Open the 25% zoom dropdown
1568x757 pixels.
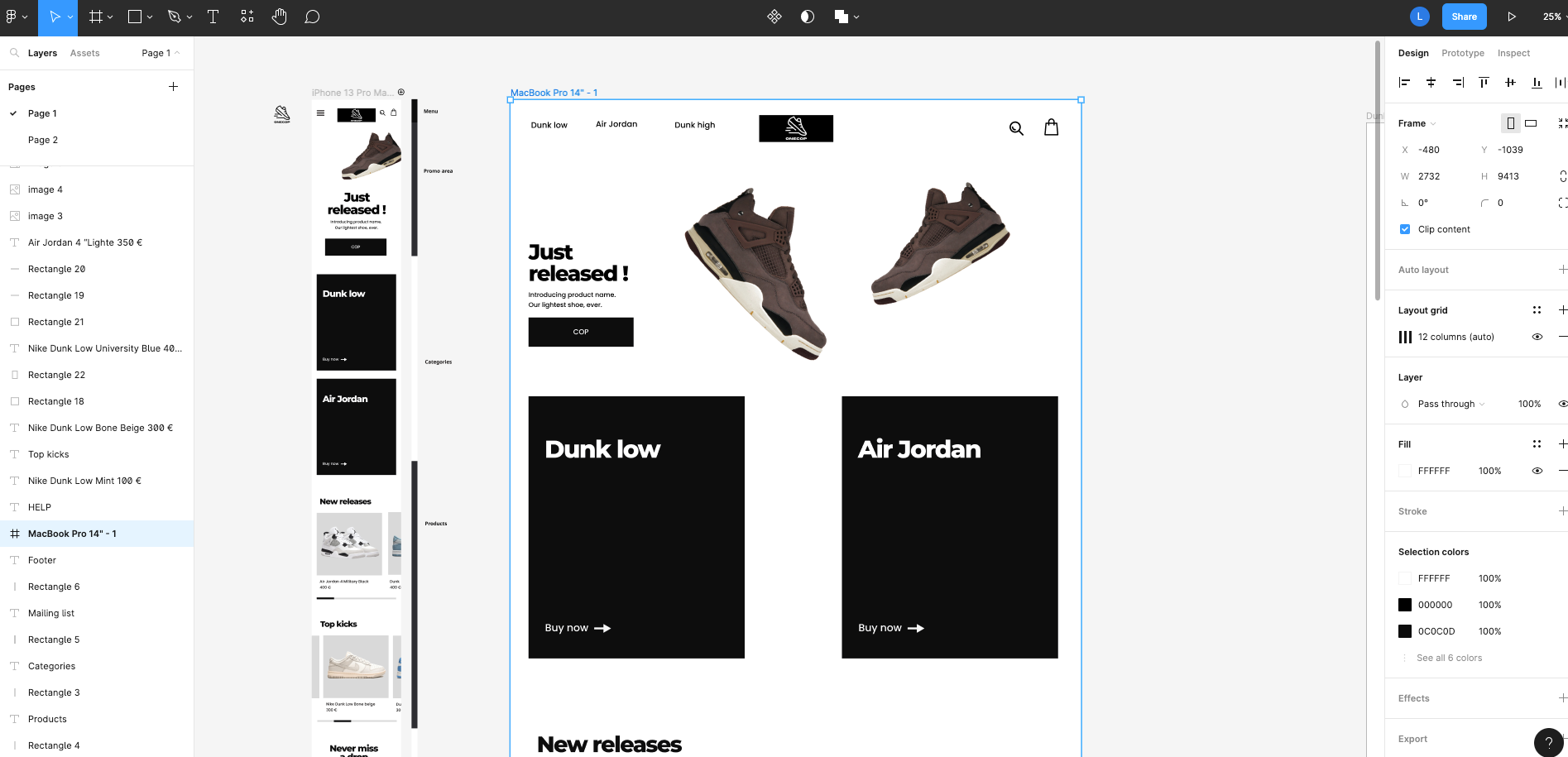click(x=1554, y=17)
